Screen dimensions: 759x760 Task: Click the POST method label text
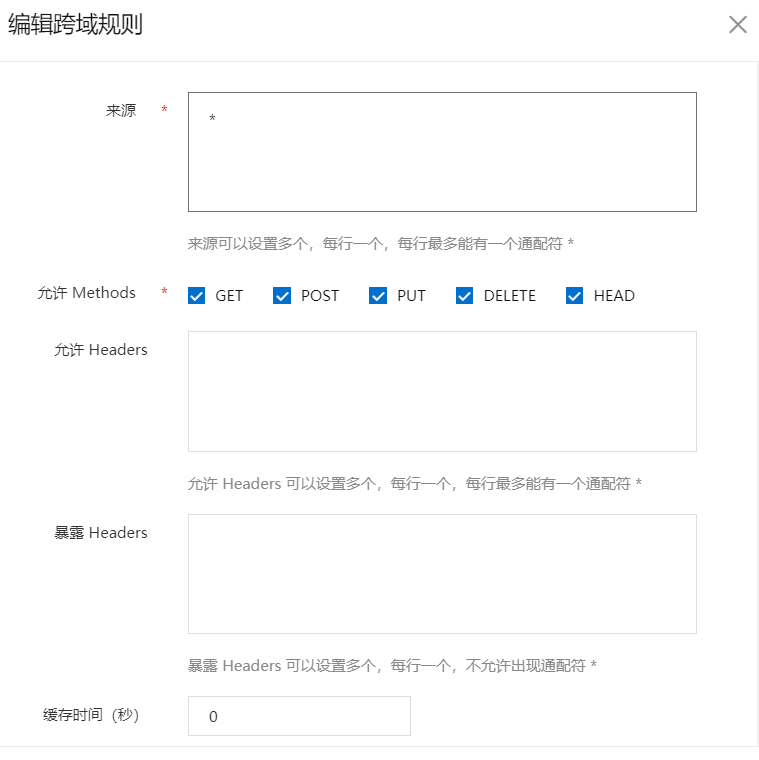[320, 296]
